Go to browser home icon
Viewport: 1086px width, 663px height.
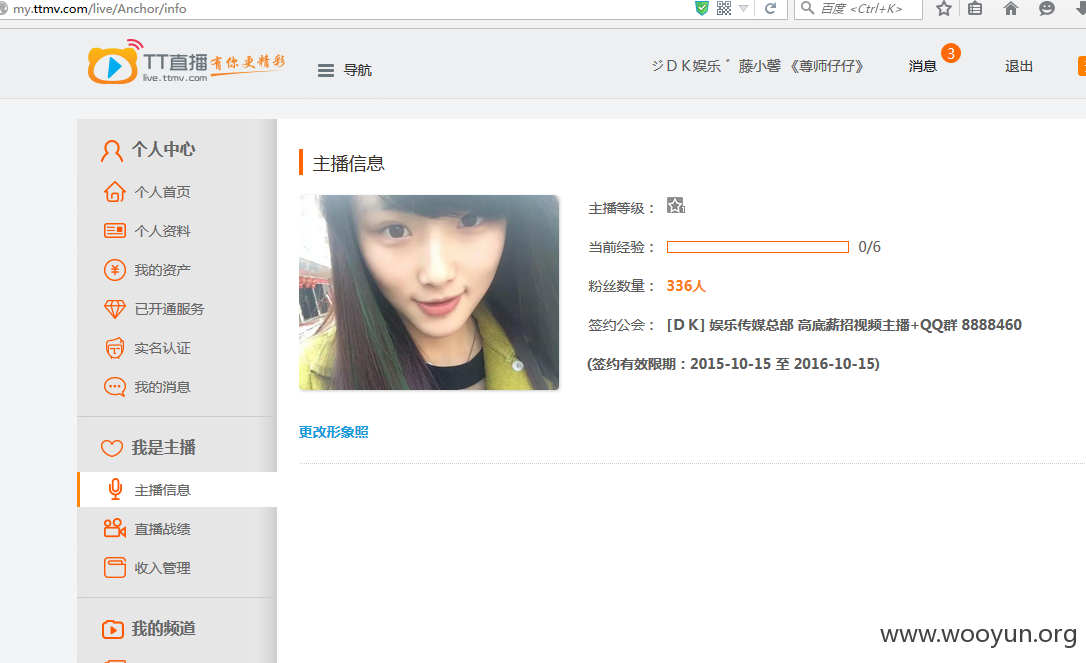pyautogui.click(x=1011, y=8)
